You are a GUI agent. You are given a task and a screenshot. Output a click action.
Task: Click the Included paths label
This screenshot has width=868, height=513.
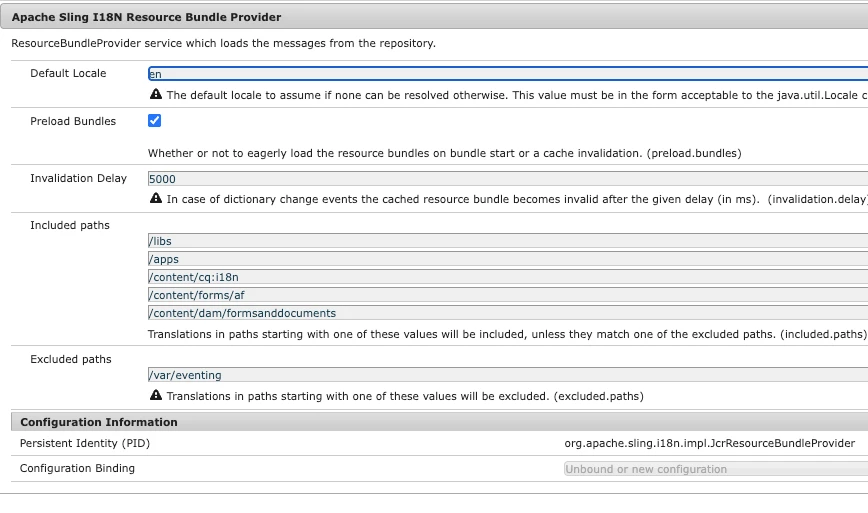point(70,225)
